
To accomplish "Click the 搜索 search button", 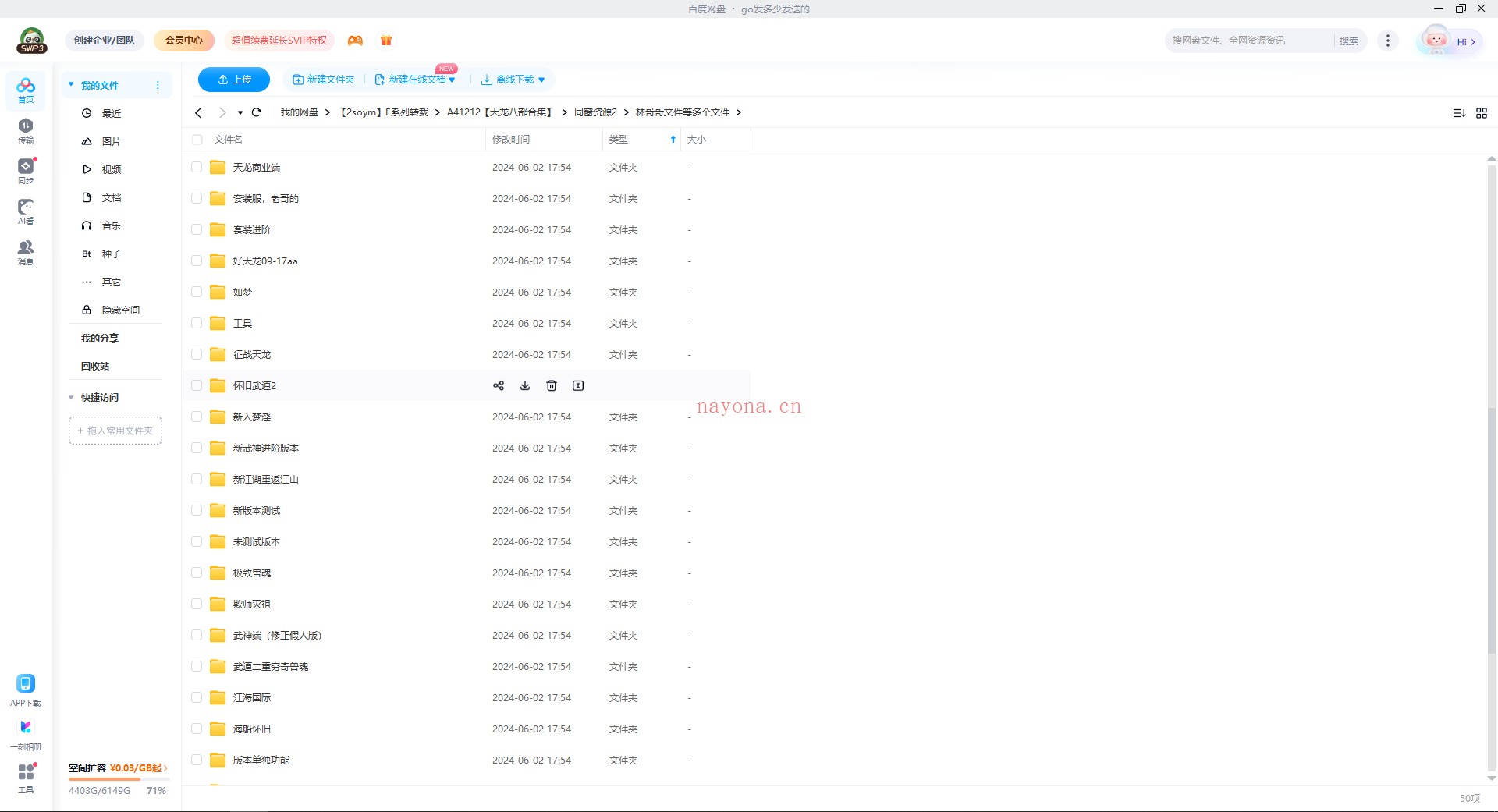I will coord(1349,41).
